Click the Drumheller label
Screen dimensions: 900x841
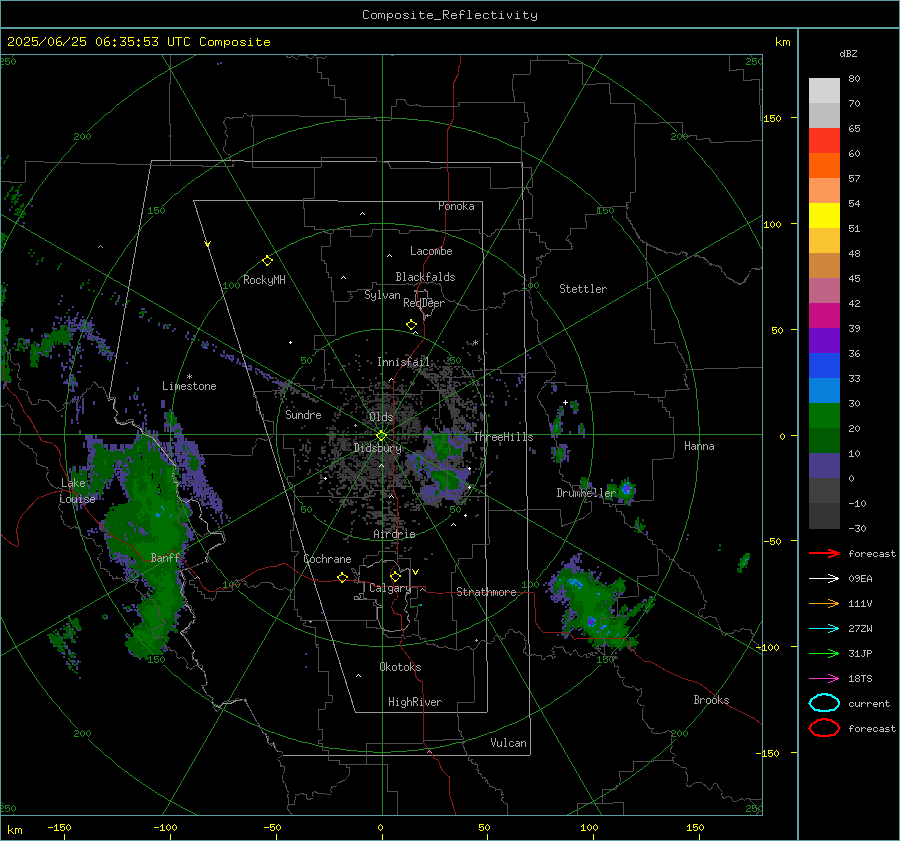586,493
